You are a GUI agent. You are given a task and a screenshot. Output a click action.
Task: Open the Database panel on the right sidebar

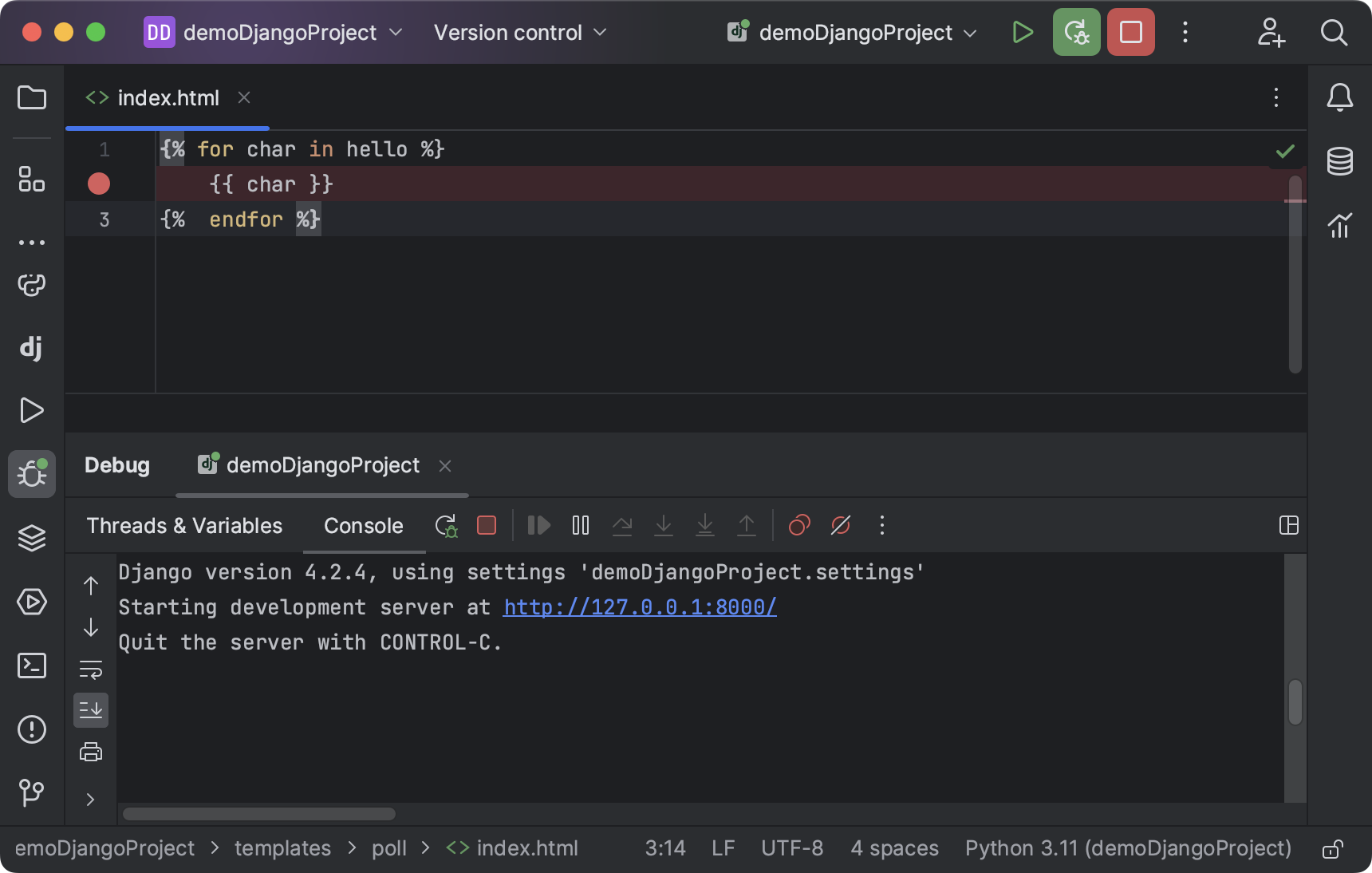point(1339,161)
